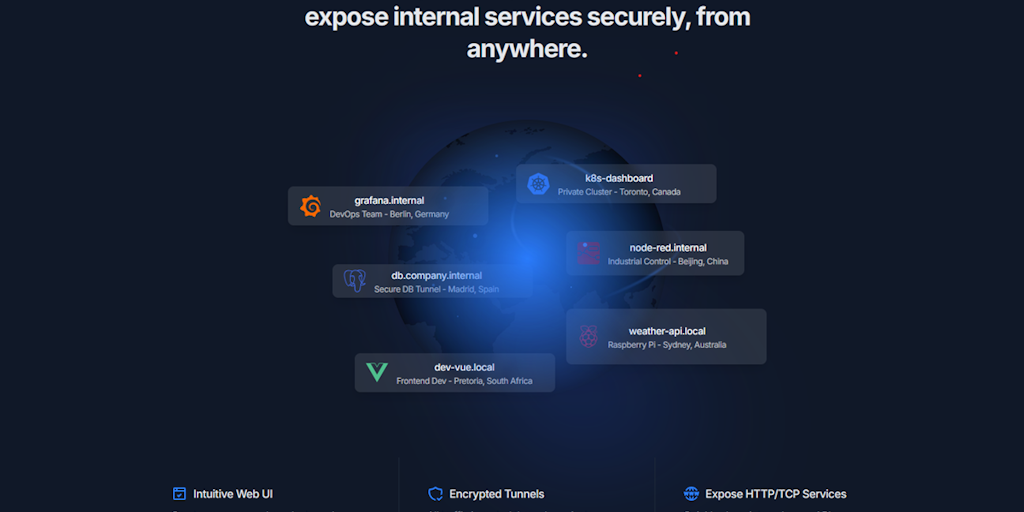Click the Encrypted Tunnels heading
Image resolution: width=1024 pixels, height=512 pixels.
click(496, 494)
